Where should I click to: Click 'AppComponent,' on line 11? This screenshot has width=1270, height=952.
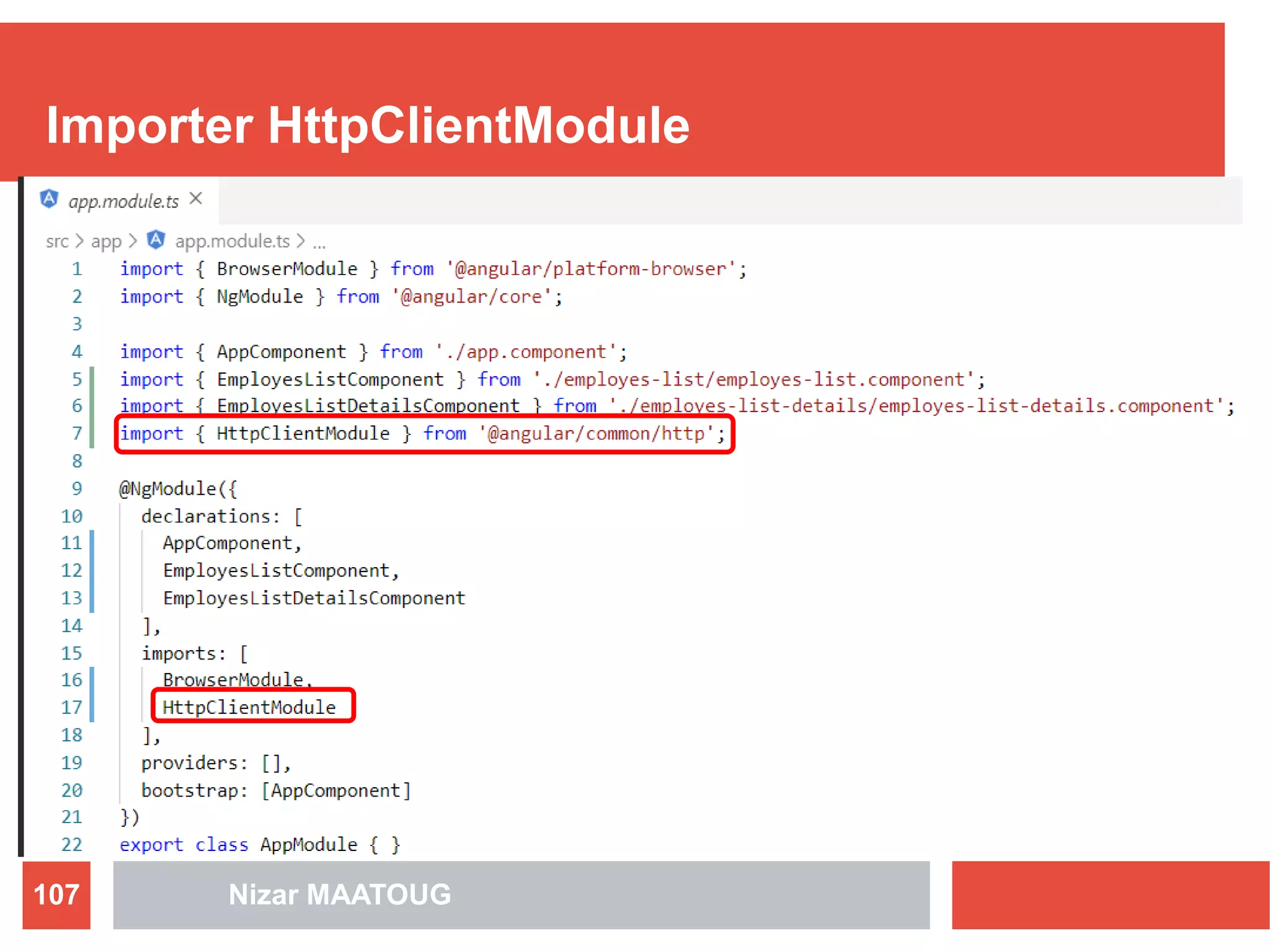click(232, 543)
